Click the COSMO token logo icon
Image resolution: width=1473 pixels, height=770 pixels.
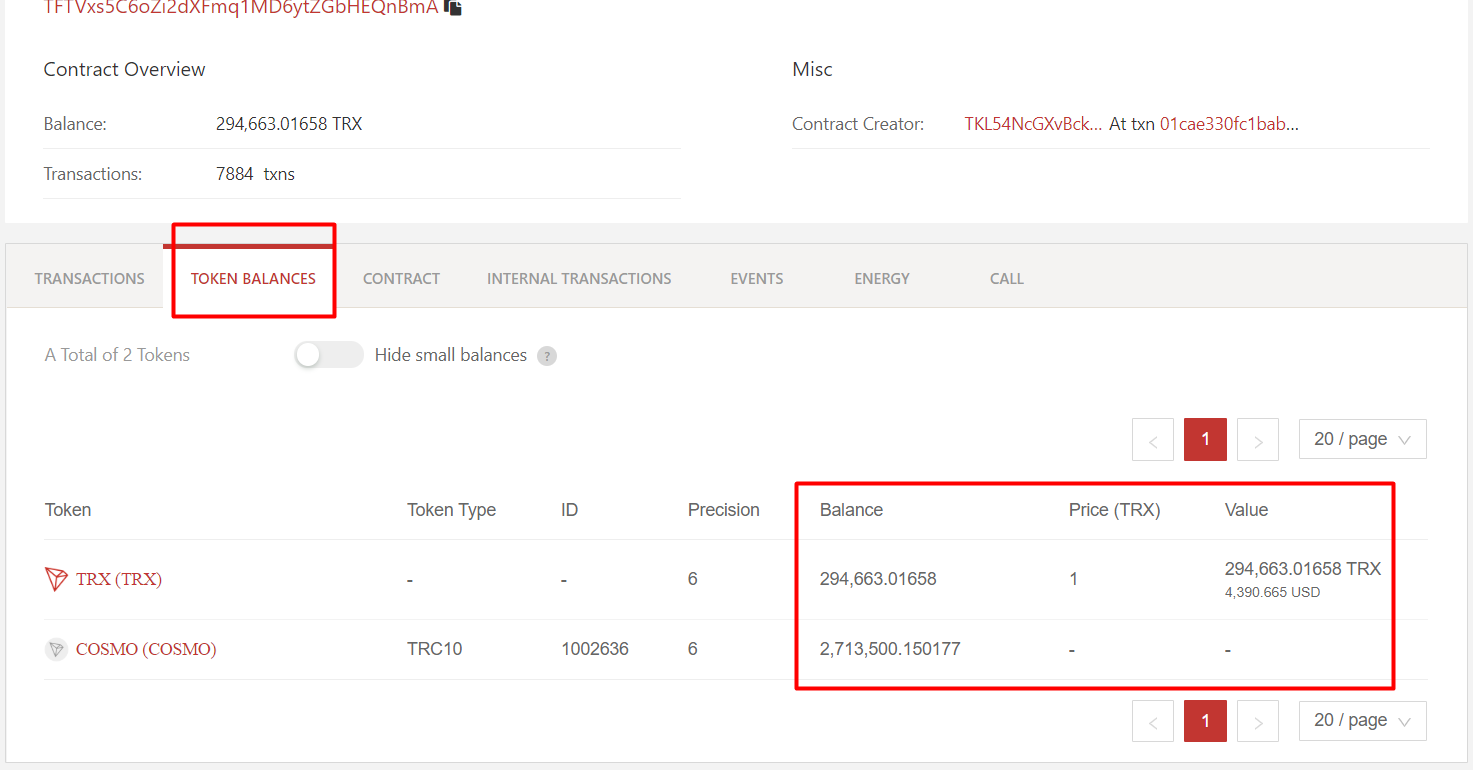click(x=56, y=649)
